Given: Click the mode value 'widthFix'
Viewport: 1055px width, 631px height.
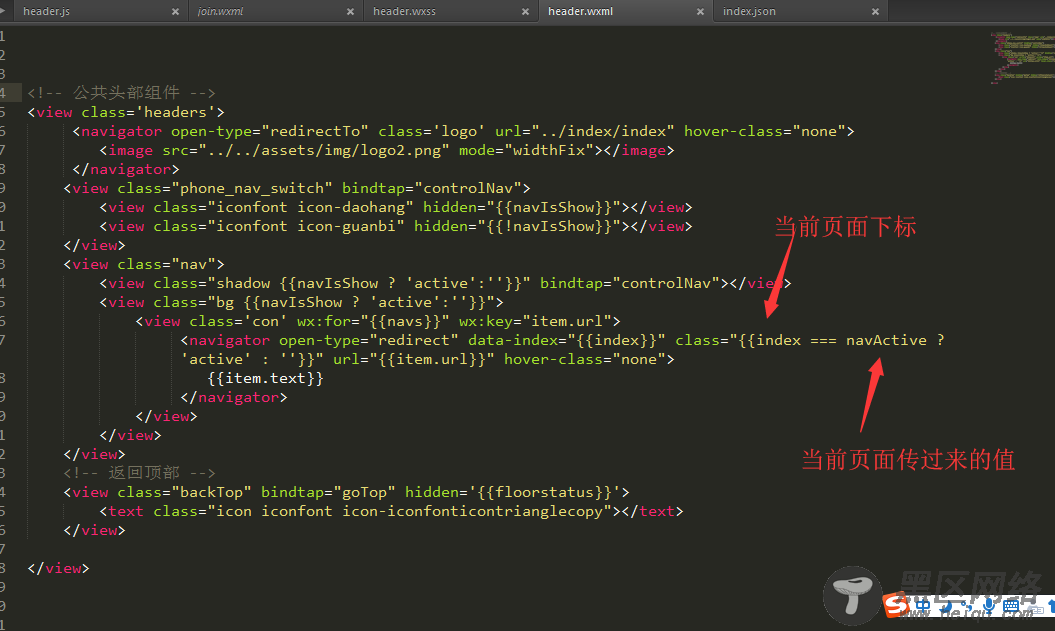Looking at the screenshot, I should coord(549,150).
